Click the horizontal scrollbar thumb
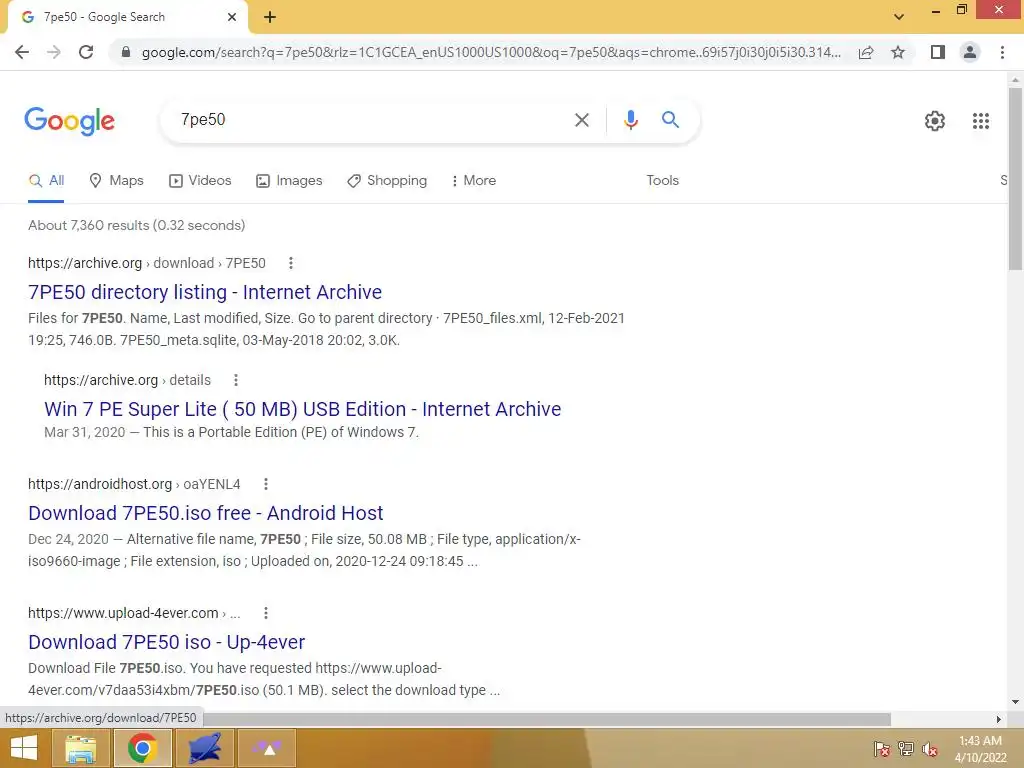Image resolution: width=1024 pixels, height=768 pixels. (547, 719)
